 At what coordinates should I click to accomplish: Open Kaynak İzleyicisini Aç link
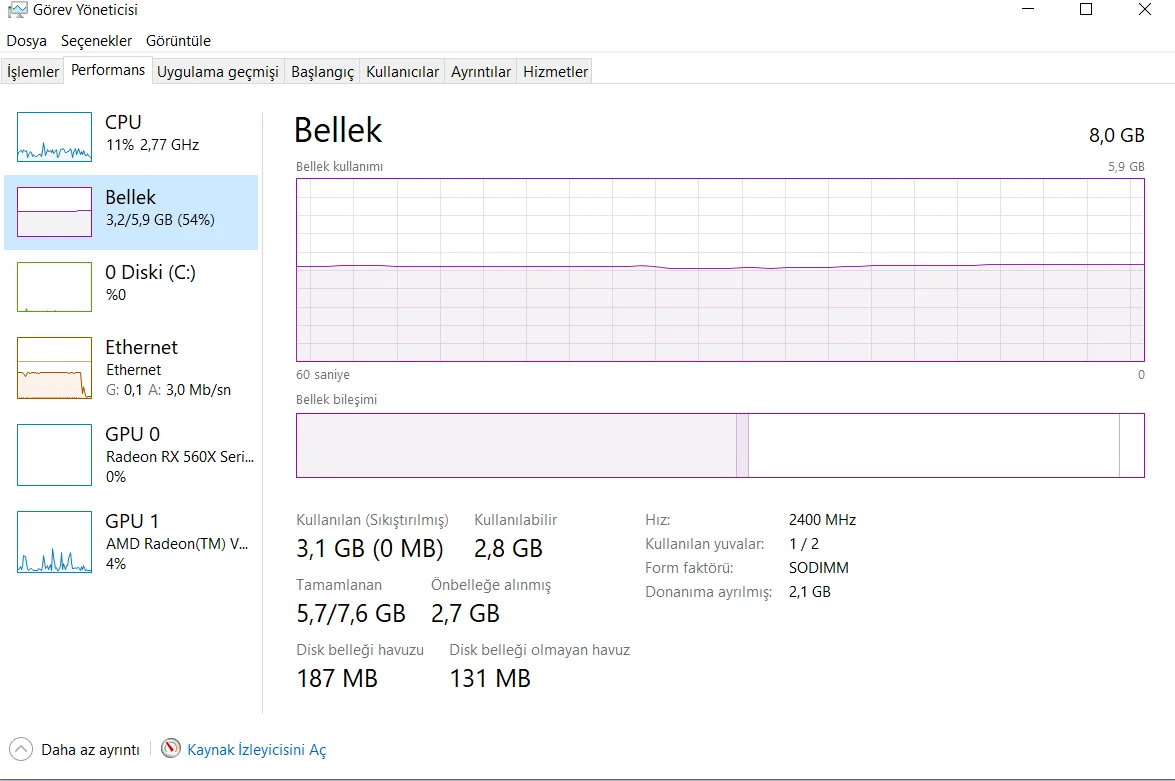(256, 749)
